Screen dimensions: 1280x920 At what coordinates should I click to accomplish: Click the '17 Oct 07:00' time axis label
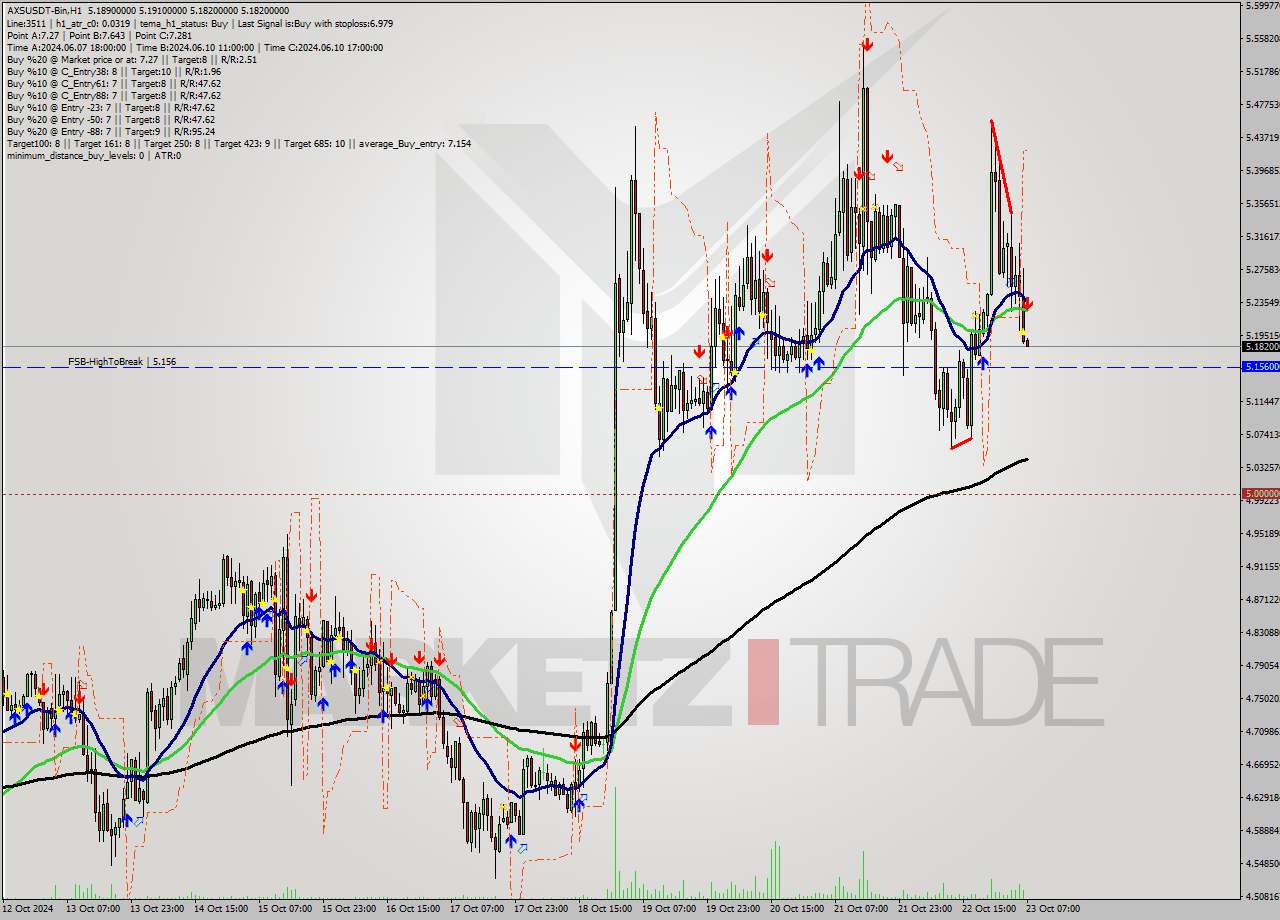[x=476, y=909]
